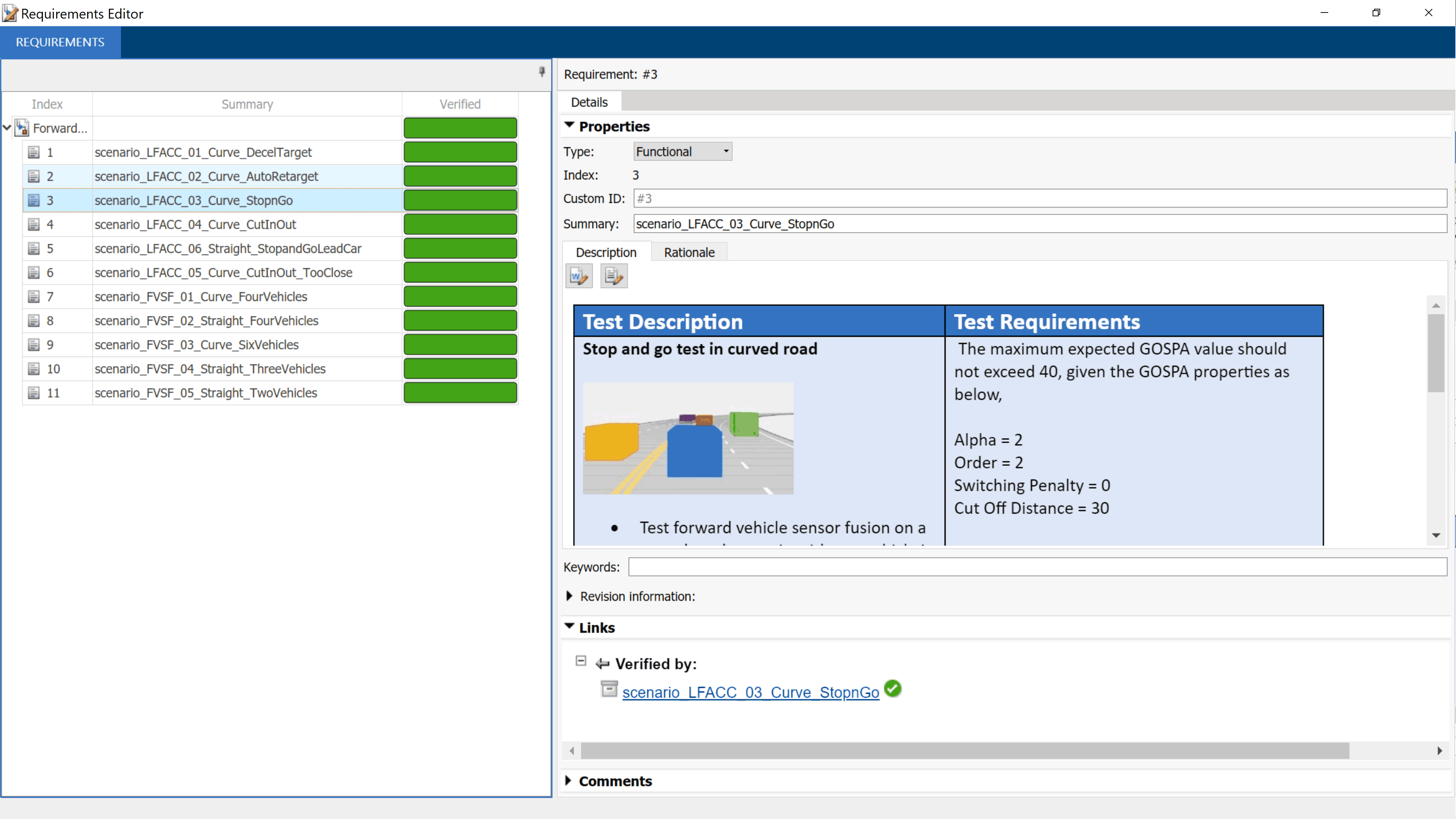The image size is (1456, 819).
Task: Click the requirement set icon beside Forward
Action: pyautogui.click(x=22, y=128)
